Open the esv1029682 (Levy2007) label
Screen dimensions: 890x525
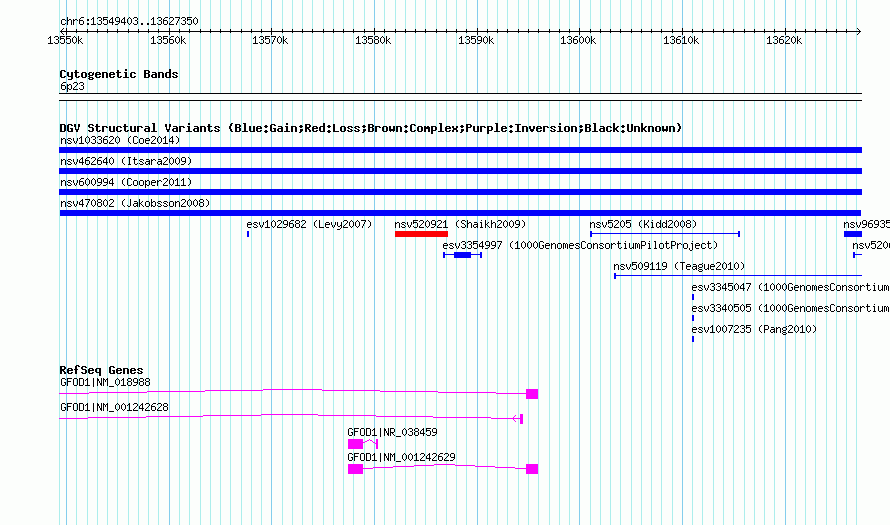(309, 224)
